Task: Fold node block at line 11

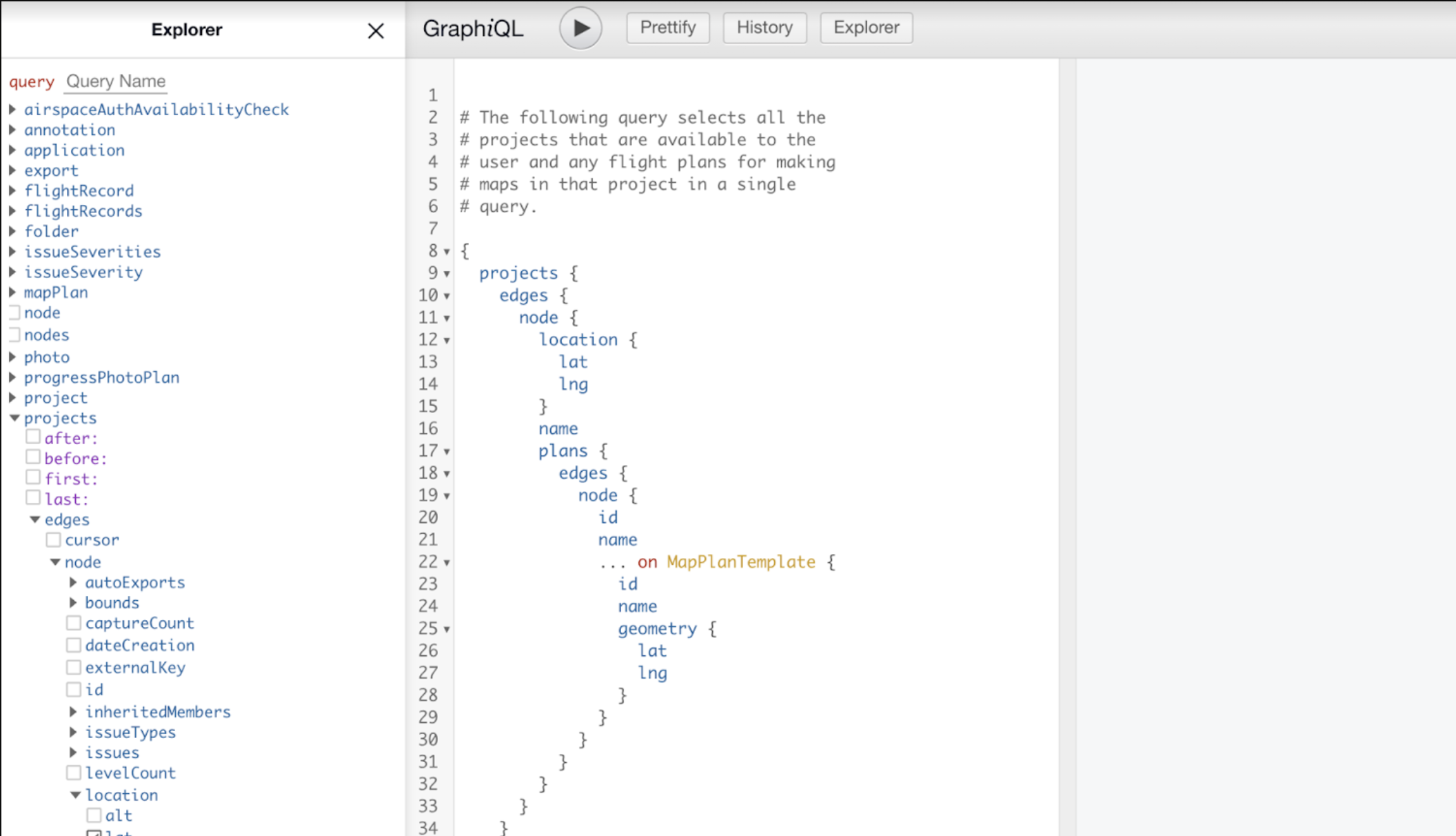Action: [x=447, y=318]
